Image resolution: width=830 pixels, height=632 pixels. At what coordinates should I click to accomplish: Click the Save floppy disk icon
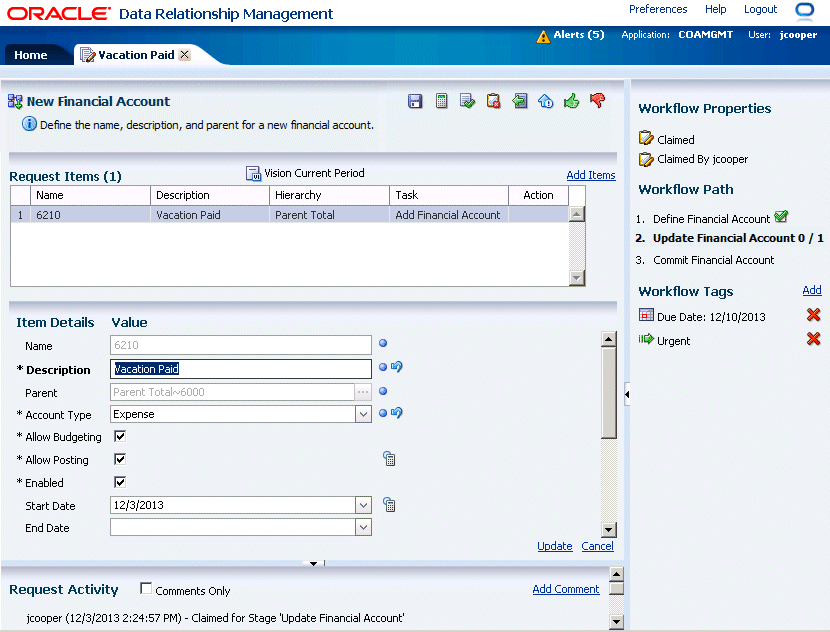pyautogui.click(x=415, y=101)
